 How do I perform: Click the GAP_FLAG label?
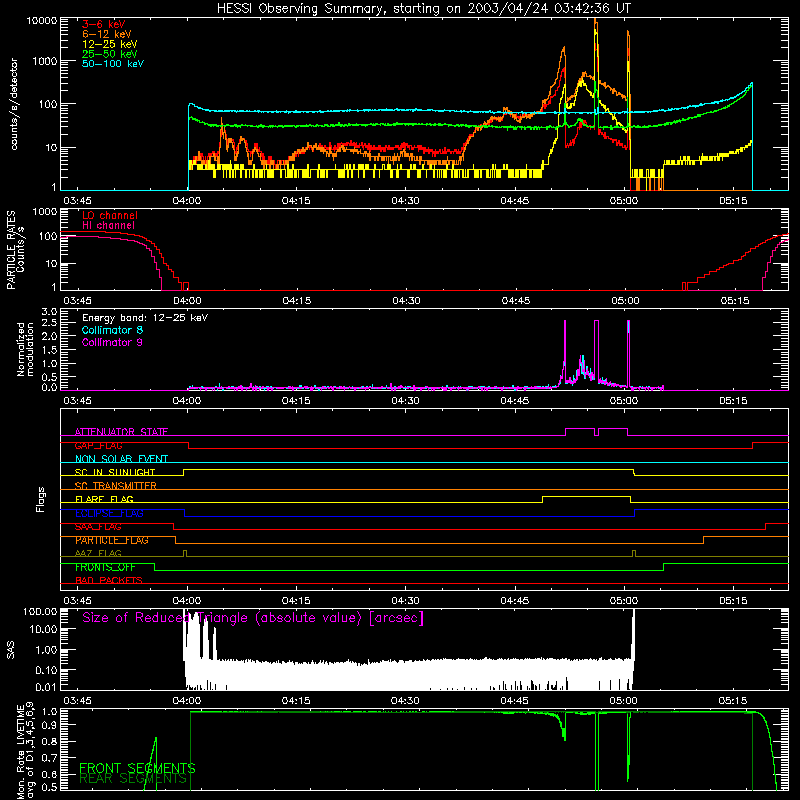(98, 445)
